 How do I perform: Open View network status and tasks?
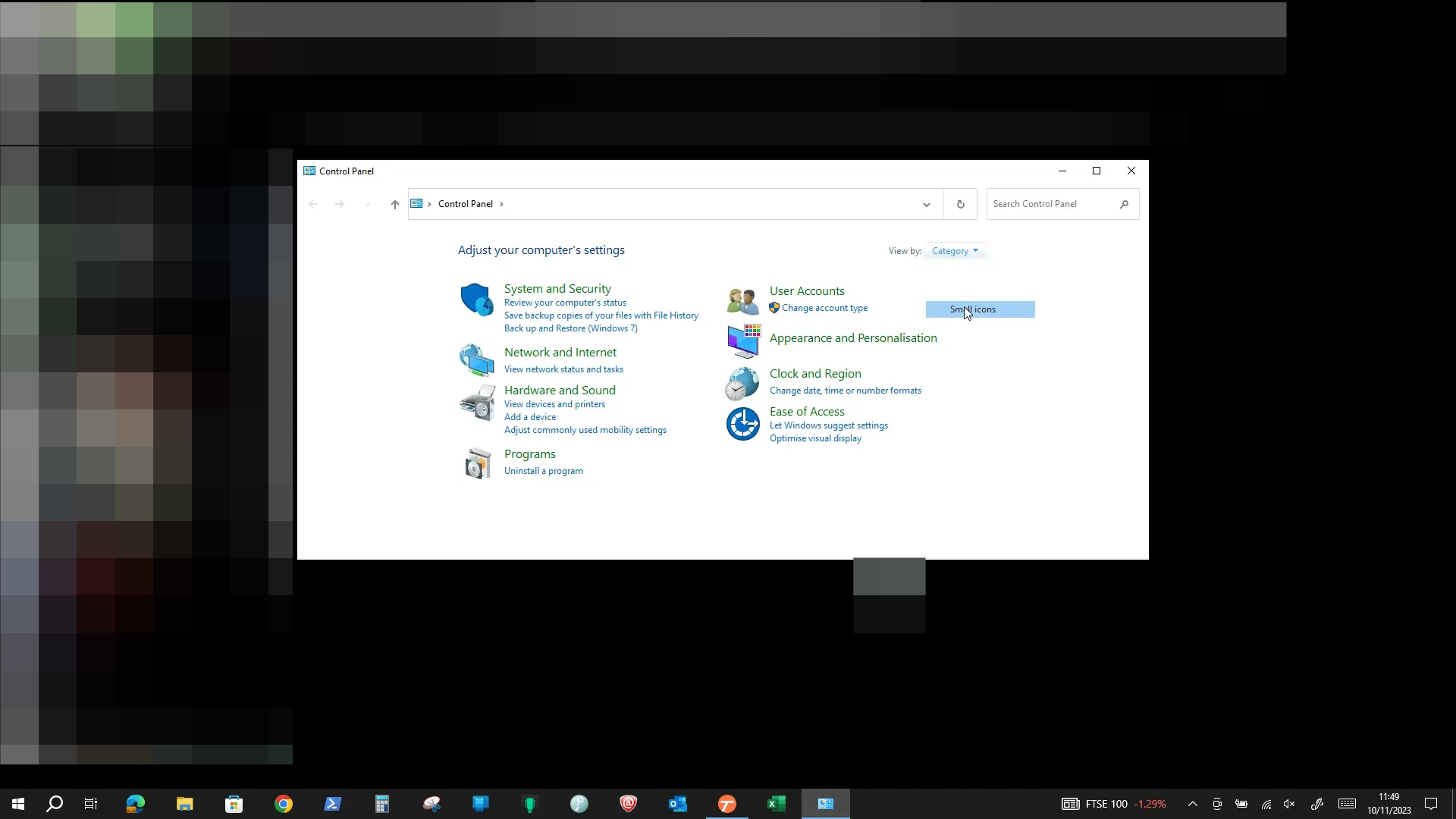coord(563,369)
